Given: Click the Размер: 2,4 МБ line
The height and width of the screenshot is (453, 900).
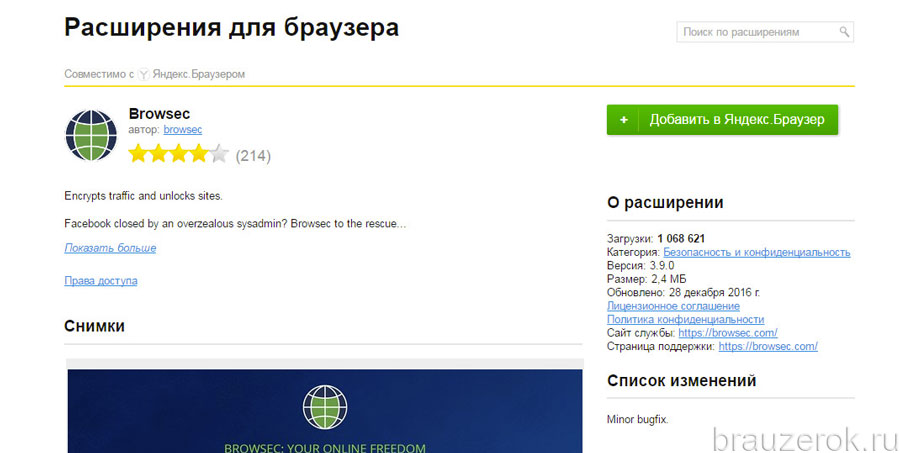Looking at the screenshot, I should 646,279.
